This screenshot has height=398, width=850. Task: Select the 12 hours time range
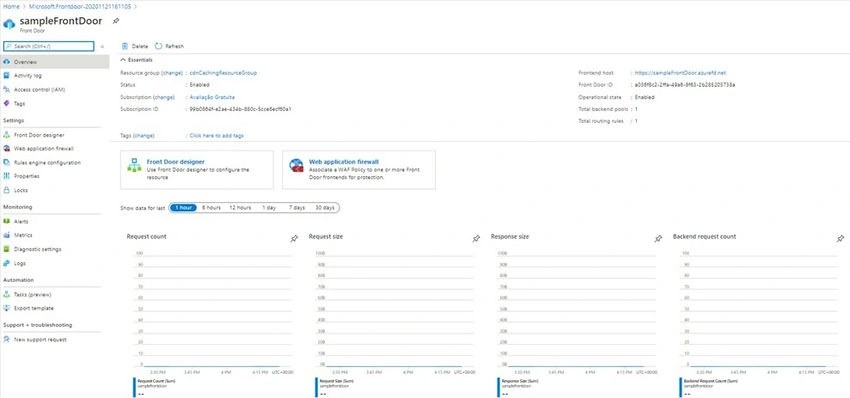click(240, 208)
